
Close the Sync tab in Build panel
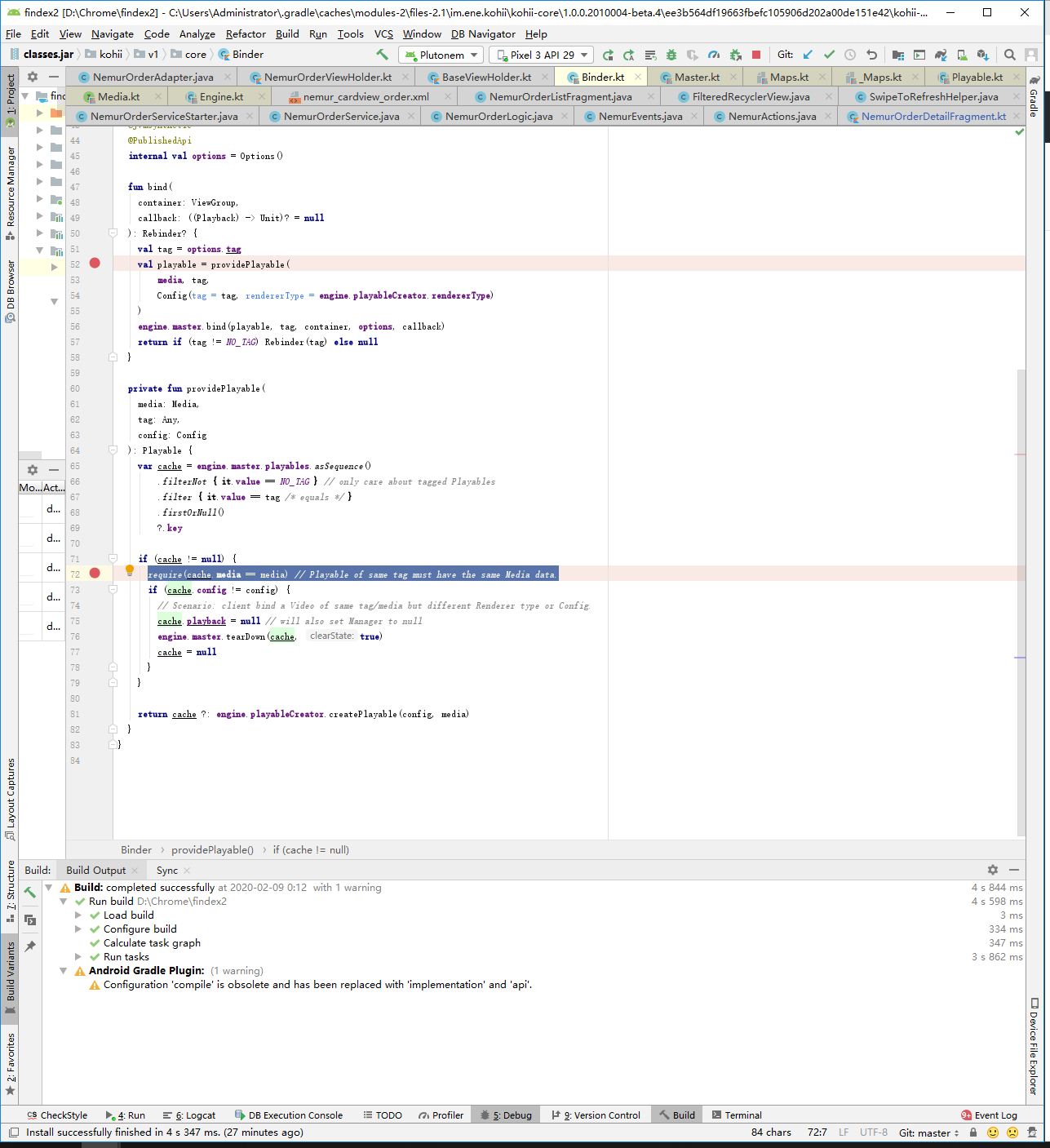[187, 871]
